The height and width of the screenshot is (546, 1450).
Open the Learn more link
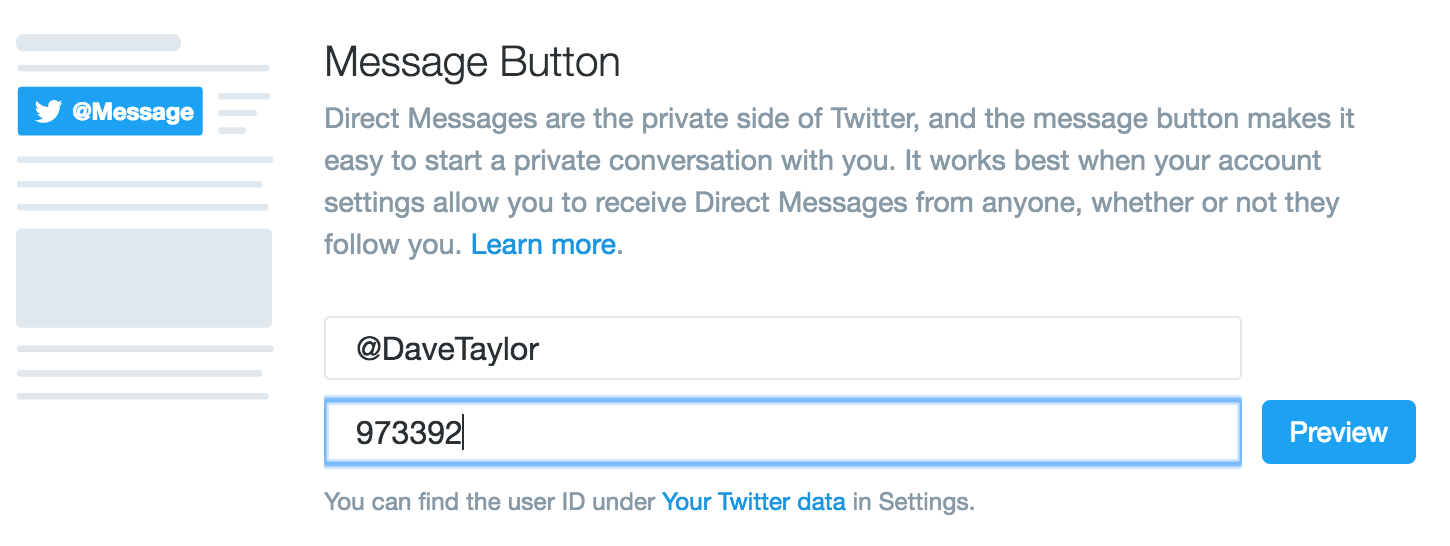543,244
